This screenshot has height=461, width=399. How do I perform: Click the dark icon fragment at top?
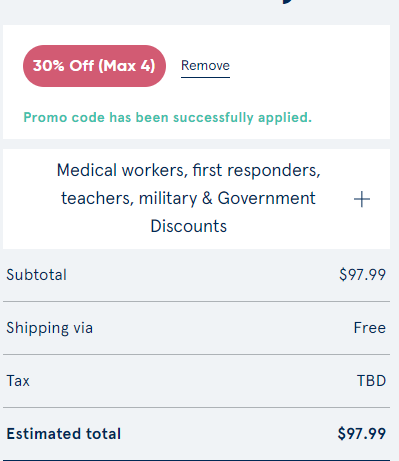(x=287, y=2)
